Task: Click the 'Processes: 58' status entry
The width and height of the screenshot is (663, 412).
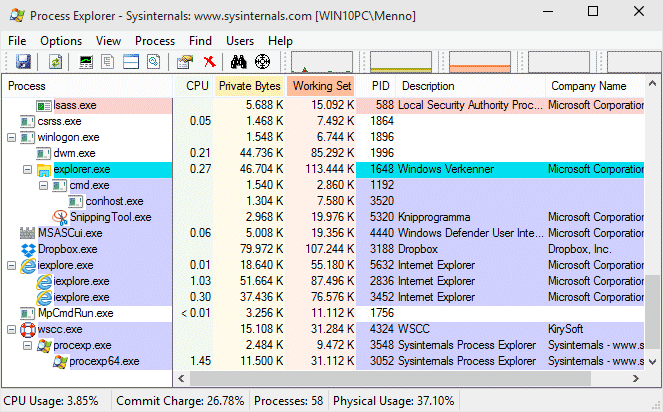Action: click(288, 401)
